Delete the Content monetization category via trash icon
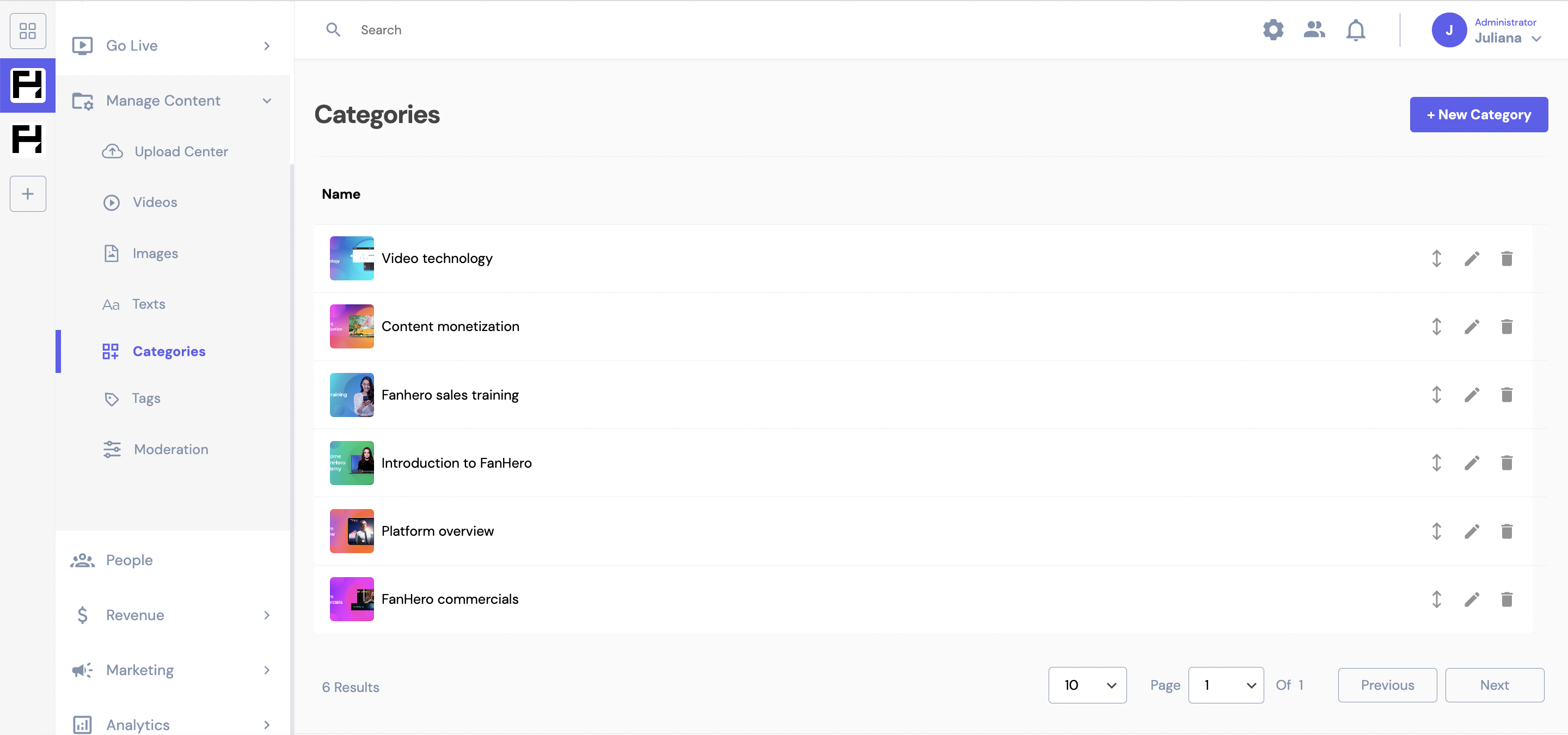The width and height of the screenshot is (1568, 735). point(1506,327)
